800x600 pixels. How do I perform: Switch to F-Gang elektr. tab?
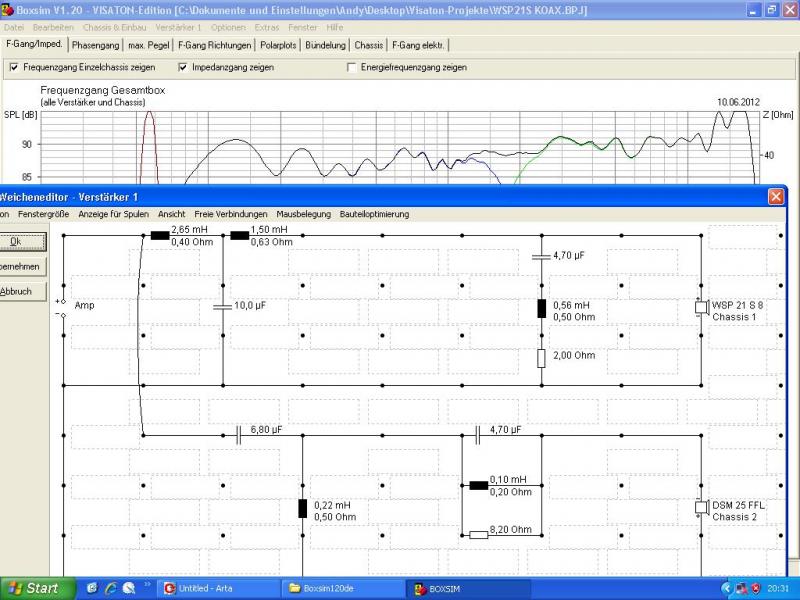418,45
